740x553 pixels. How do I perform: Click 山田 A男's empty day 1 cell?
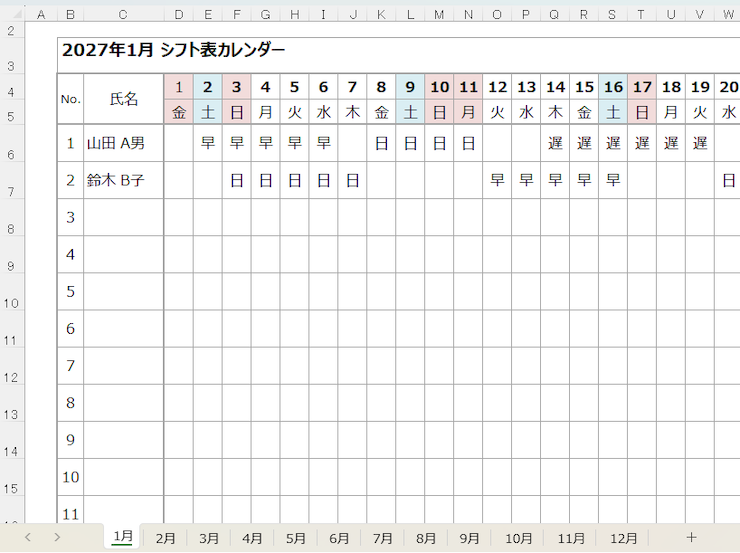click(178, 143)
